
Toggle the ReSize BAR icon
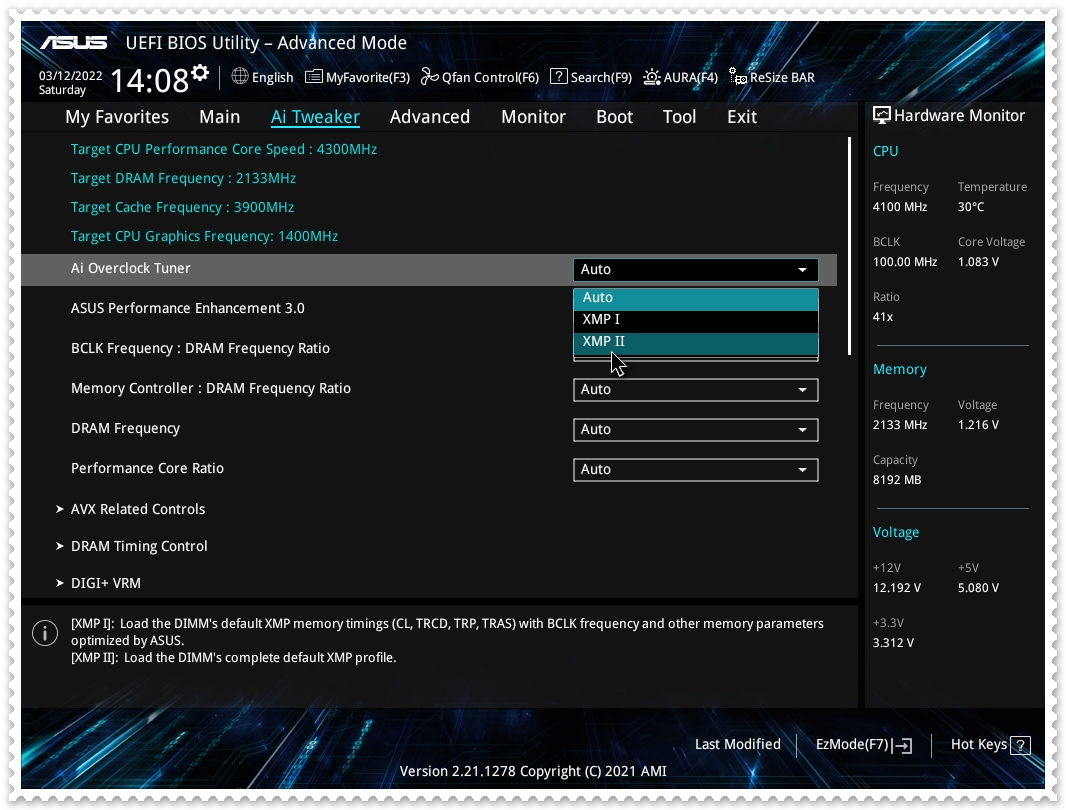pyautogui.click(x=738, y=76)
